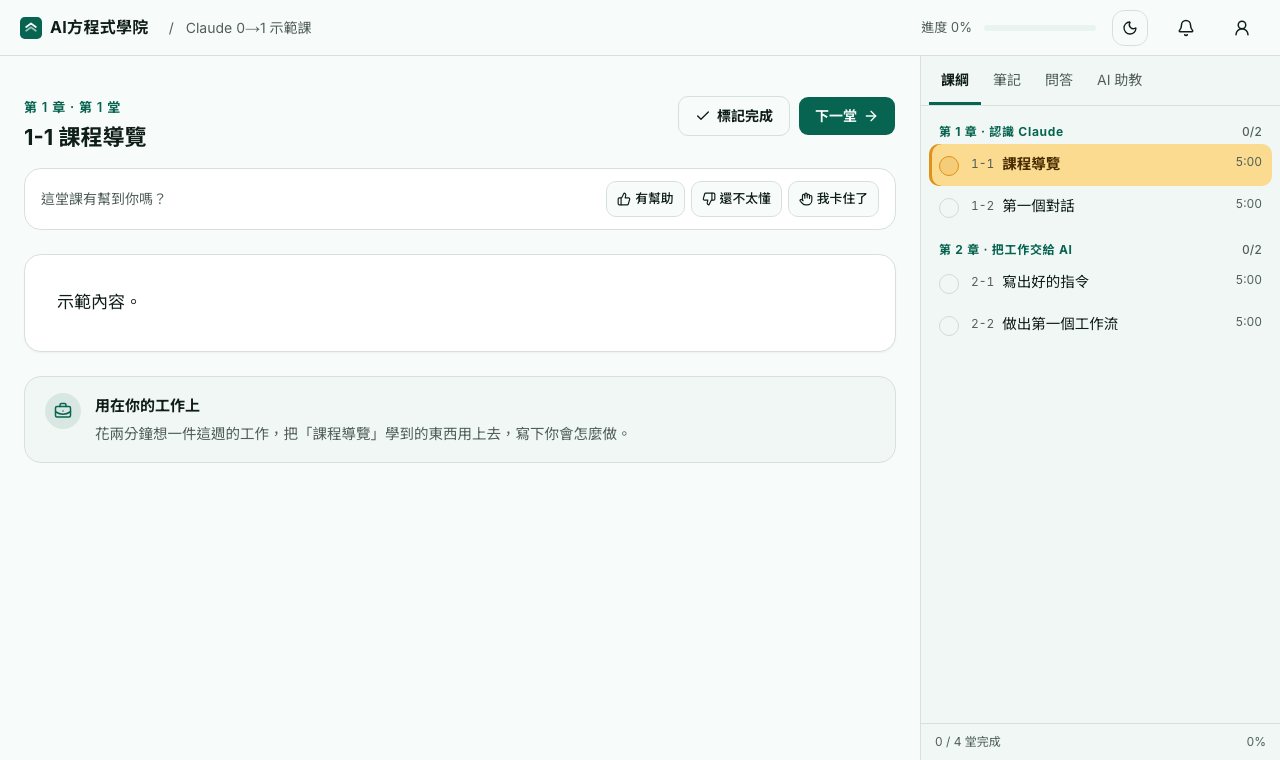
Task: Open lesson 1-2 第一個對話
Action: pyautogui.click(x=1100, y=207)
